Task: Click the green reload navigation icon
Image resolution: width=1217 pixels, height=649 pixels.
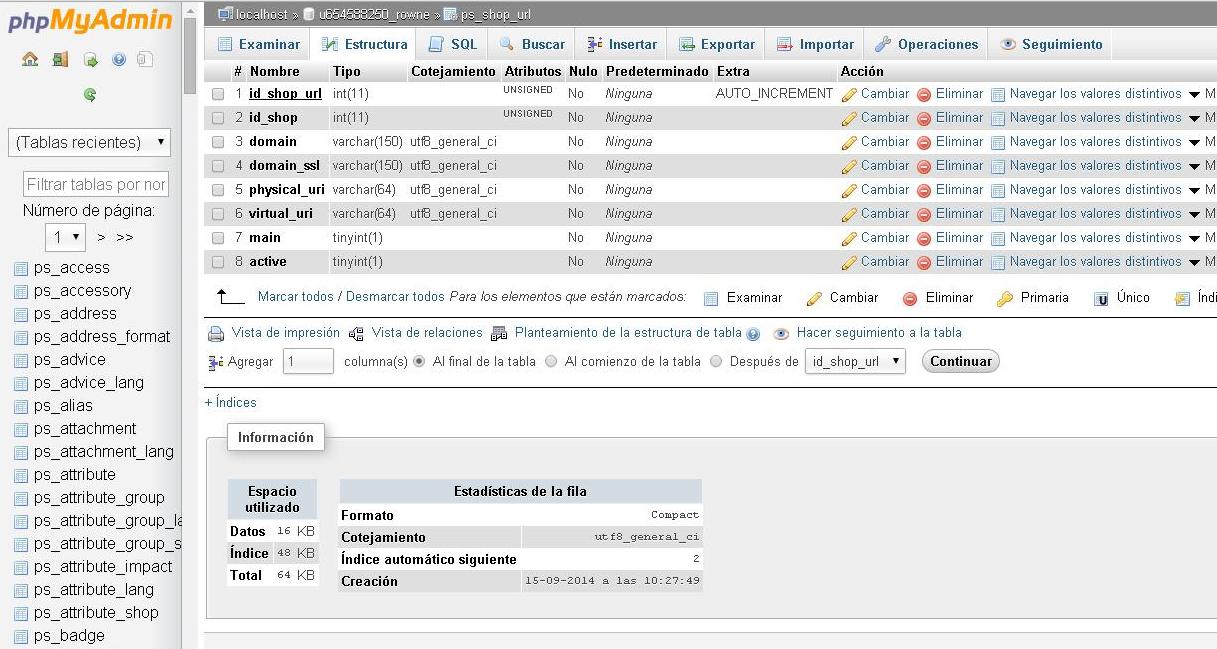Action: pyautogui.click(x=90, y=95)
